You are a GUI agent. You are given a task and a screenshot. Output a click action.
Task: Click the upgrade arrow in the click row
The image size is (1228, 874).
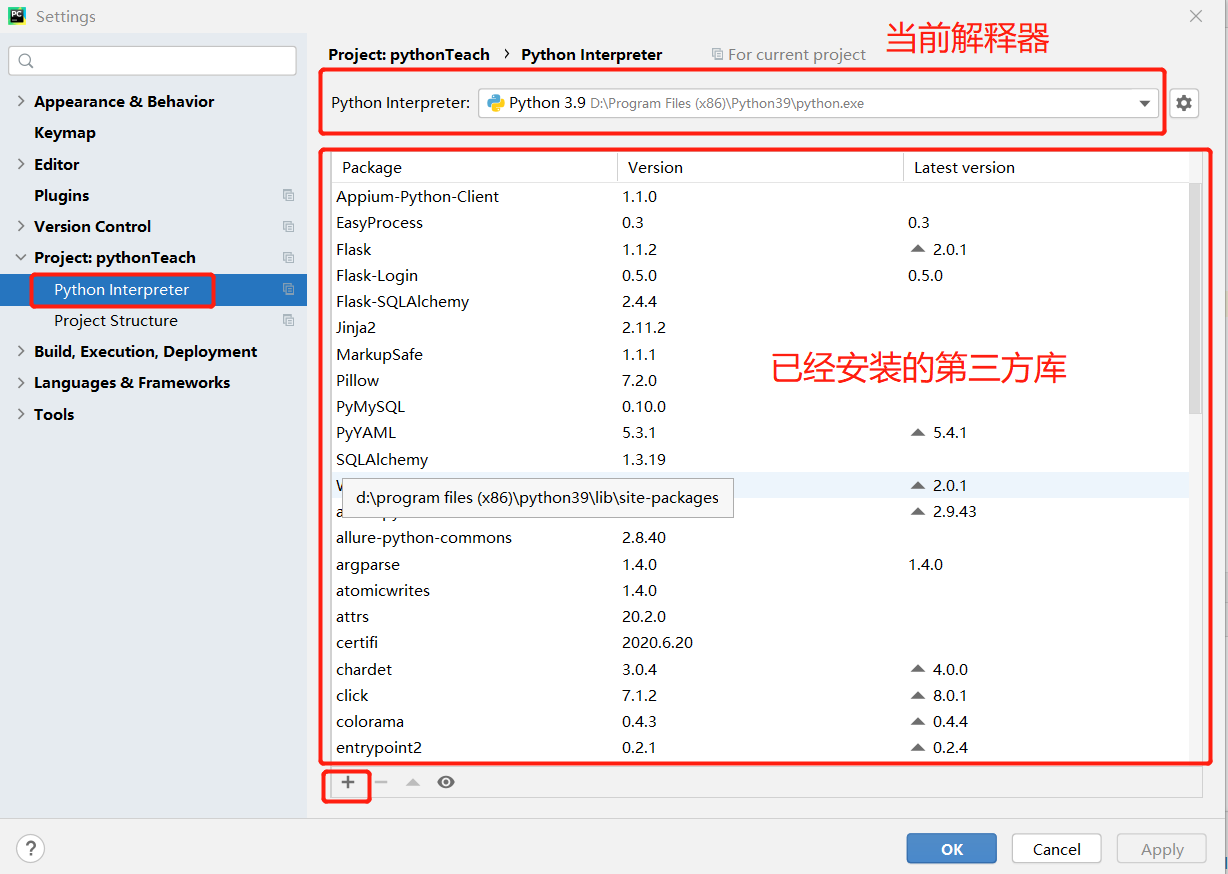(x=918, y=695)
